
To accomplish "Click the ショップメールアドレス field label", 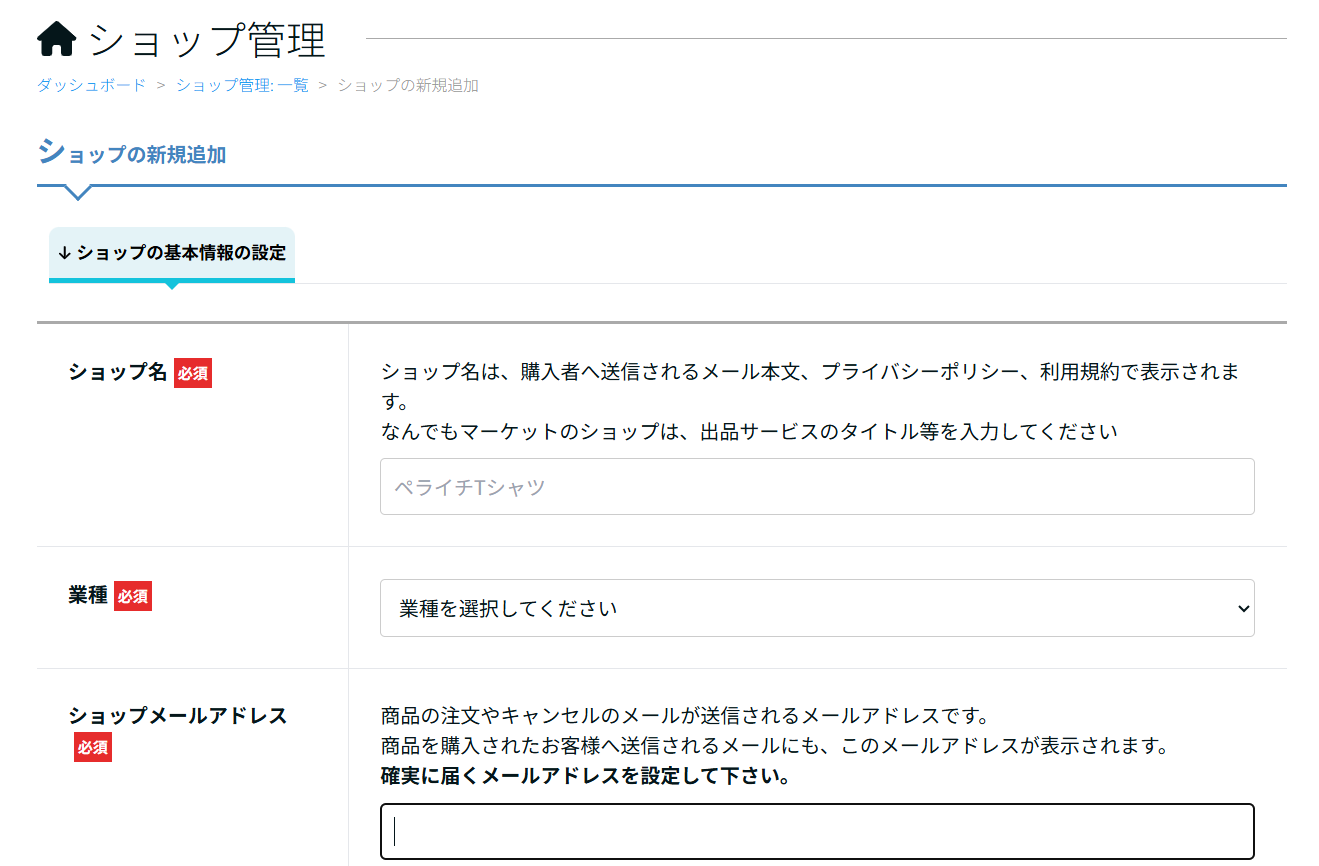I will [177, 716].
